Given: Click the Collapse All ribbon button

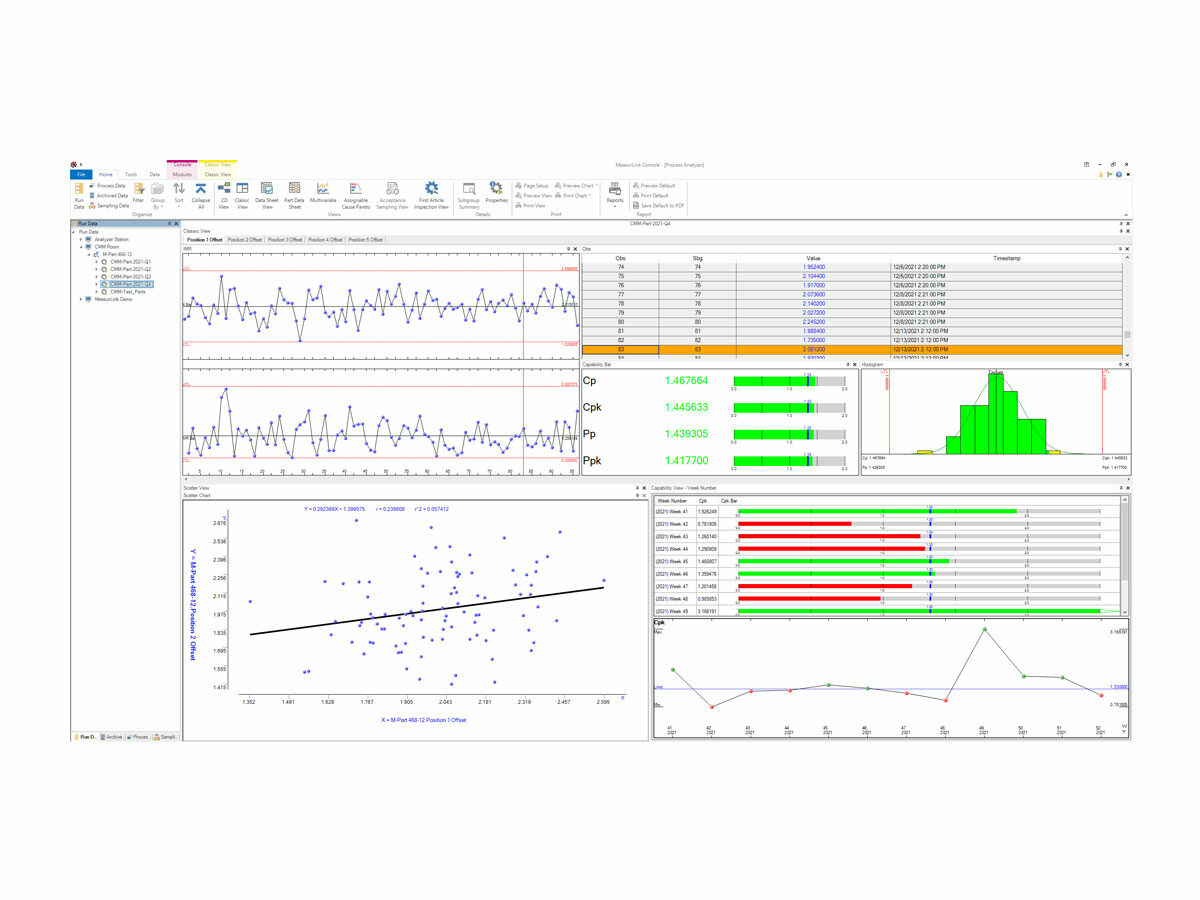Looking at the screenshot, I should pyautogui.click(x=201, y=194).
